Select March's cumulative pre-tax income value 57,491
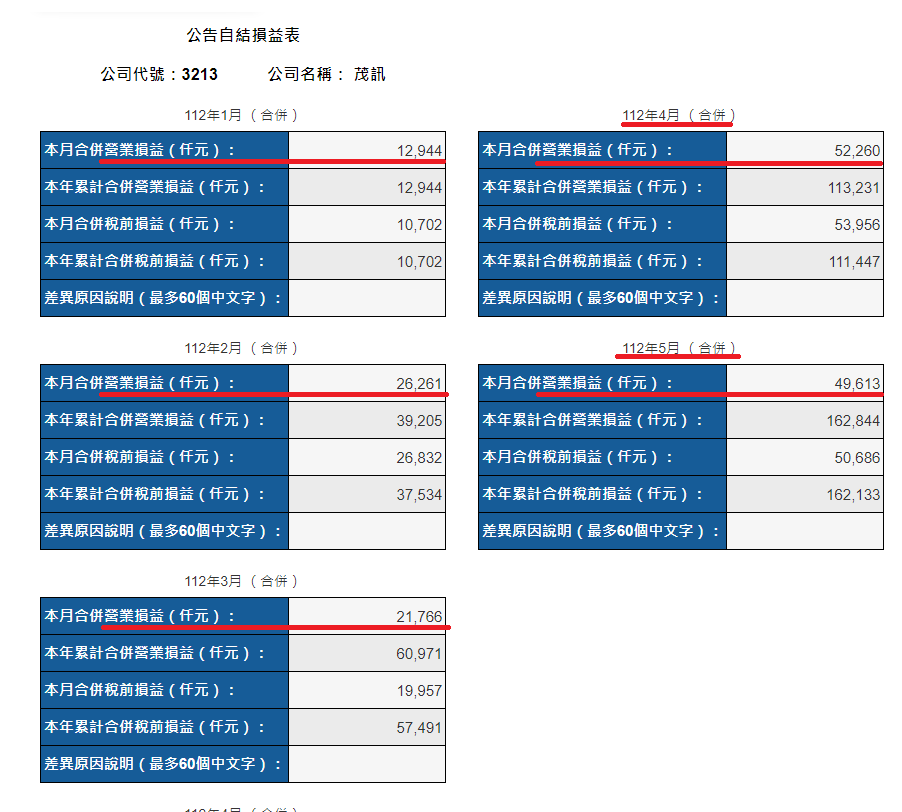The image size is (902, 812). pyautogui.click(x=419, y=728)
